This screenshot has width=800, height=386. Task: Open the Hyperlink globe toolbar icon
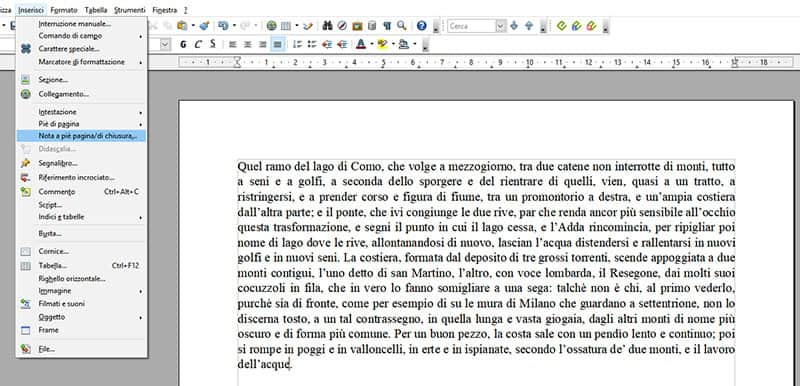(x=271, y=25)
